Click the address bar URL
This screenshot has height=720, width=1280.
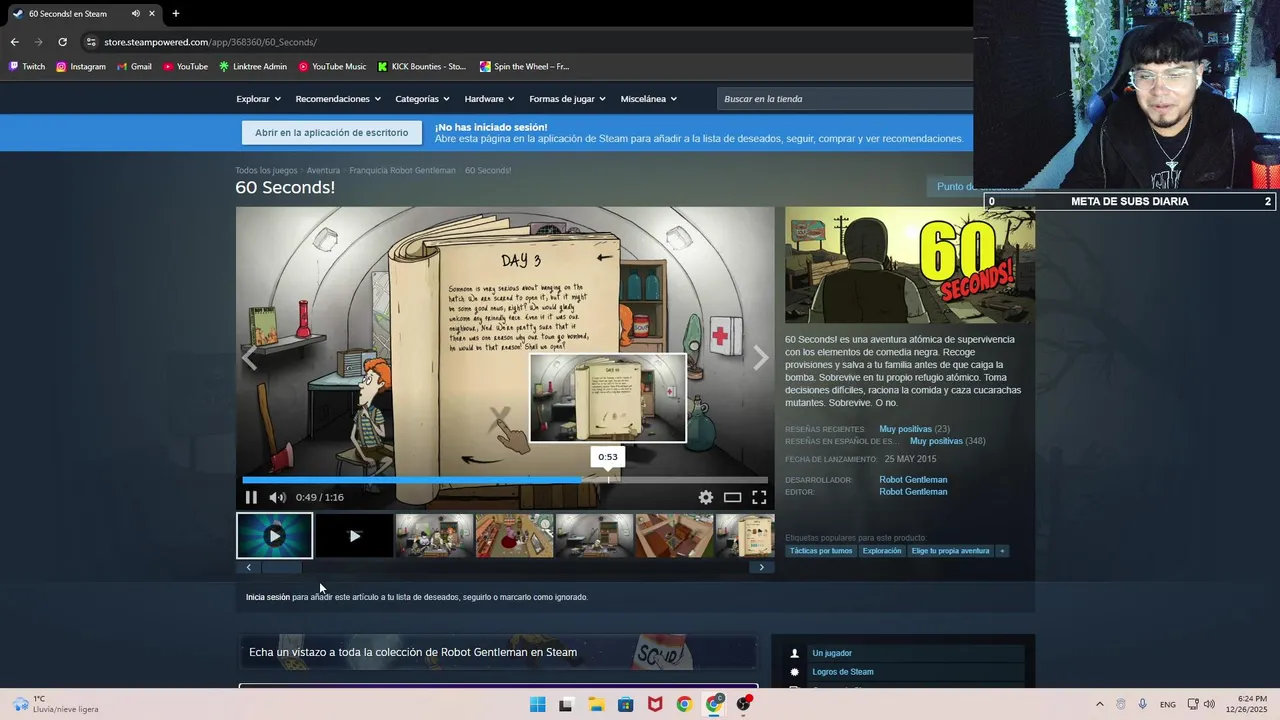[211, 42]
